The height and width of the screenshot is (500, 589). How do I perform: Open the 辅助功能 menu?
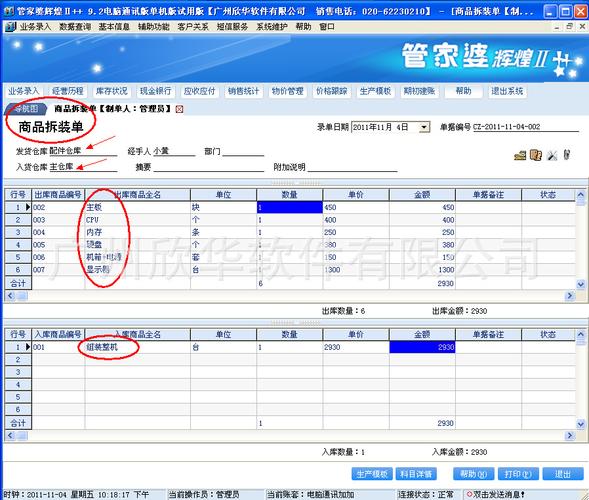click(154, 27)
